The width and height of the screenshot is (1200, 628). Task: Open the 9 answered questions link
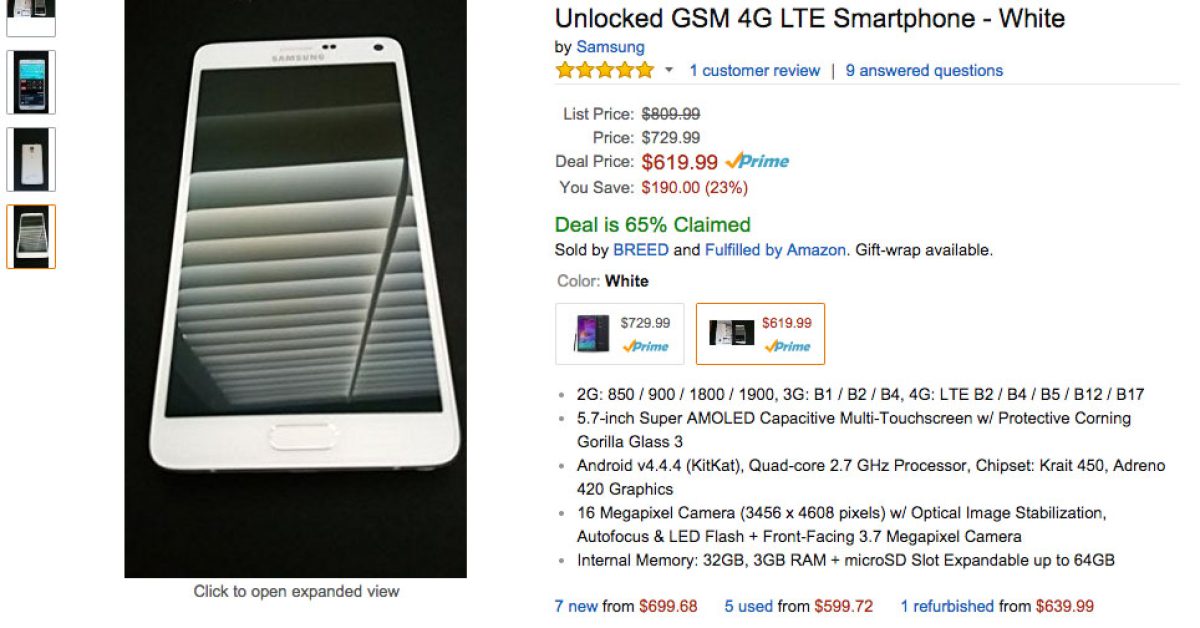tap(924, 71)
